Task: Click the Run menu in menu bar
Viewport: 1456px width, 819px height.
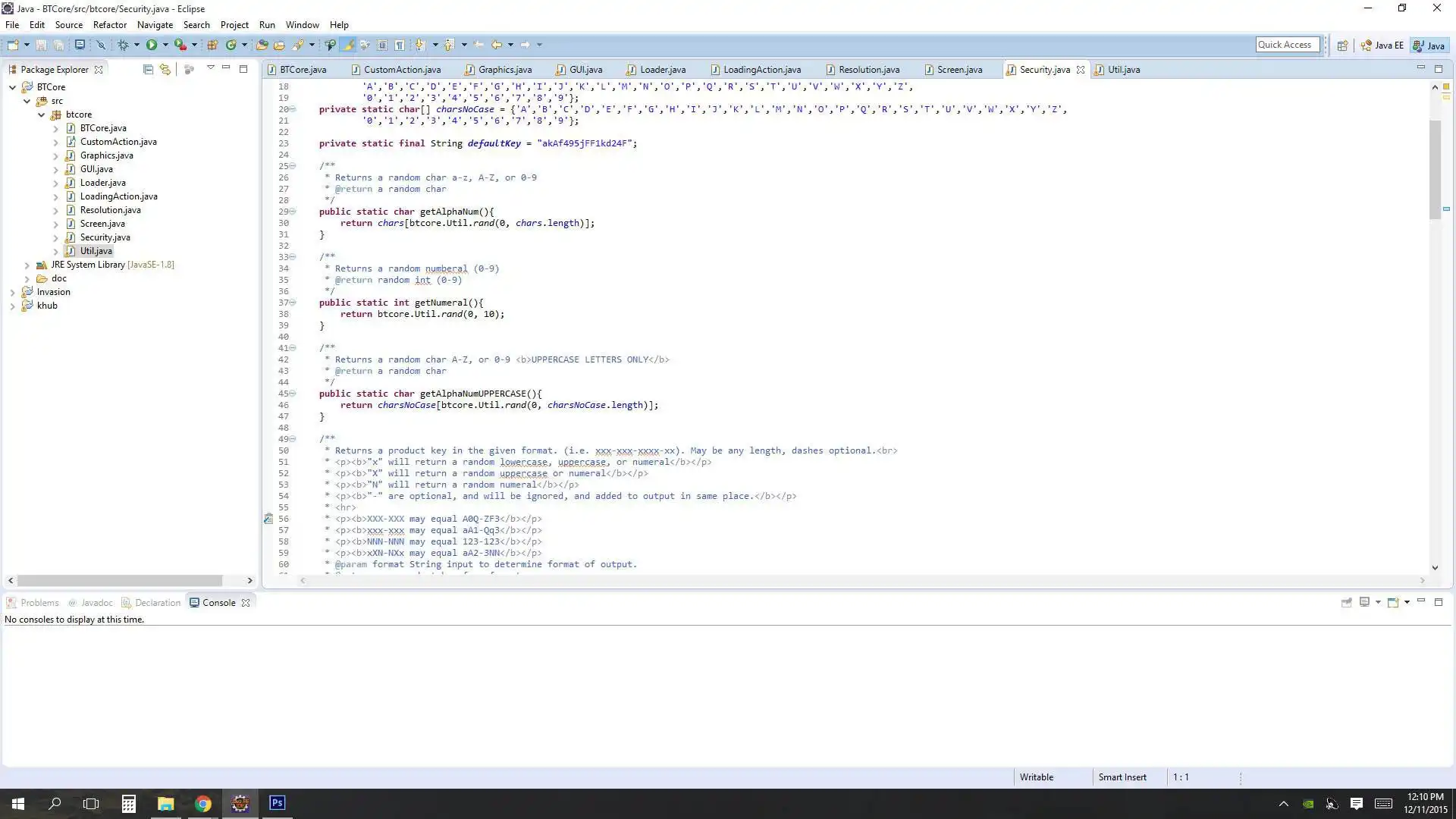Action: point(267,24)
